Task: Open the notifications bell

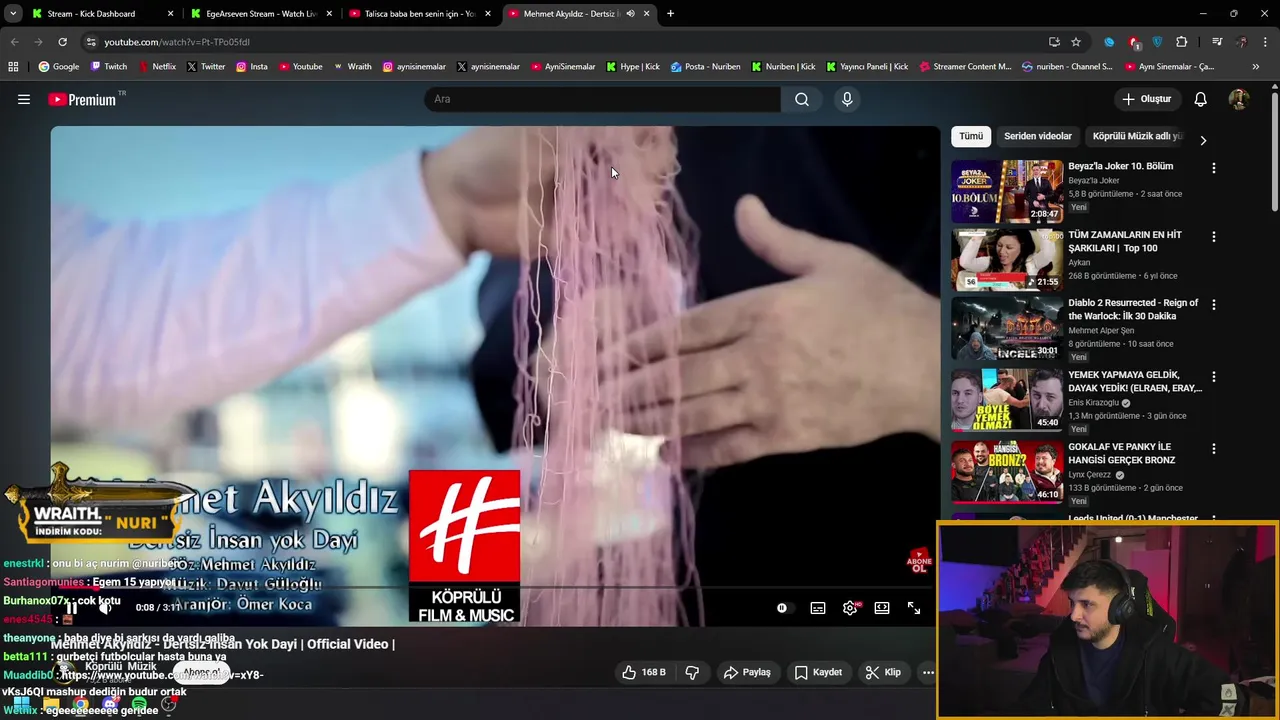Action: point(1200,99)
